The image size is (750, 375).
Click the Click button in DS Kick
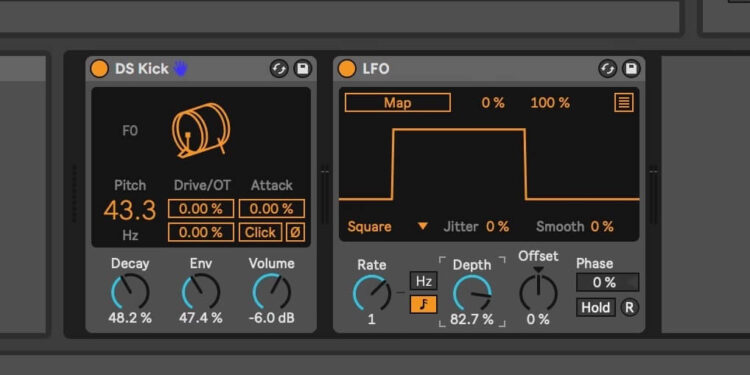(x=260, y=232)
